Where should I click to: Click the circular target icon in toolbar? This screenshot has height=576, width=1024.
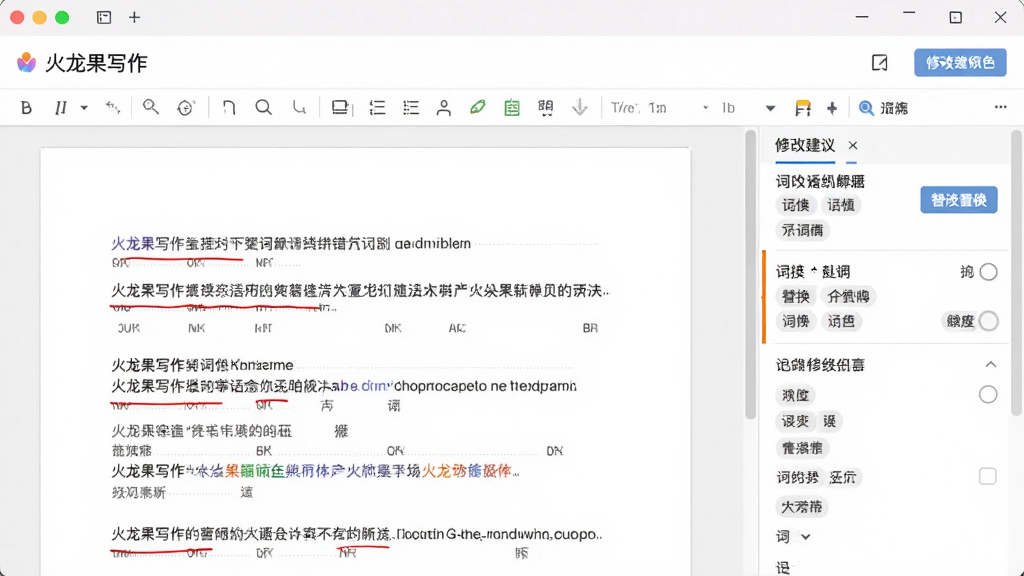point(186,108)
